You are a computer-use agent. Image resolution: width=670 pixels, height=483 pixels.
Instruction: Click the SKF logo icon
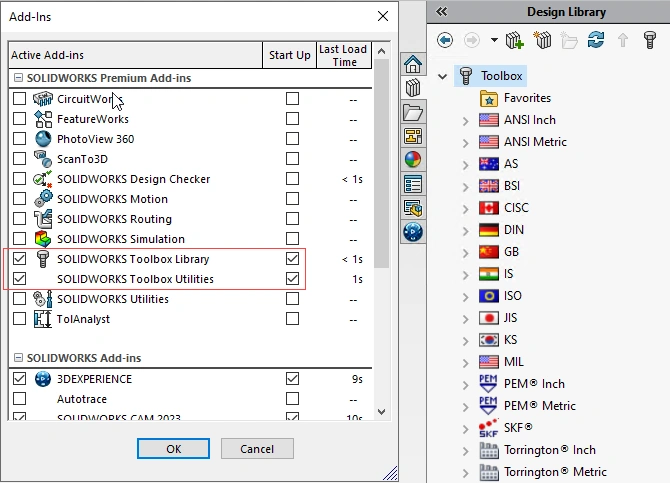point(488,428)
